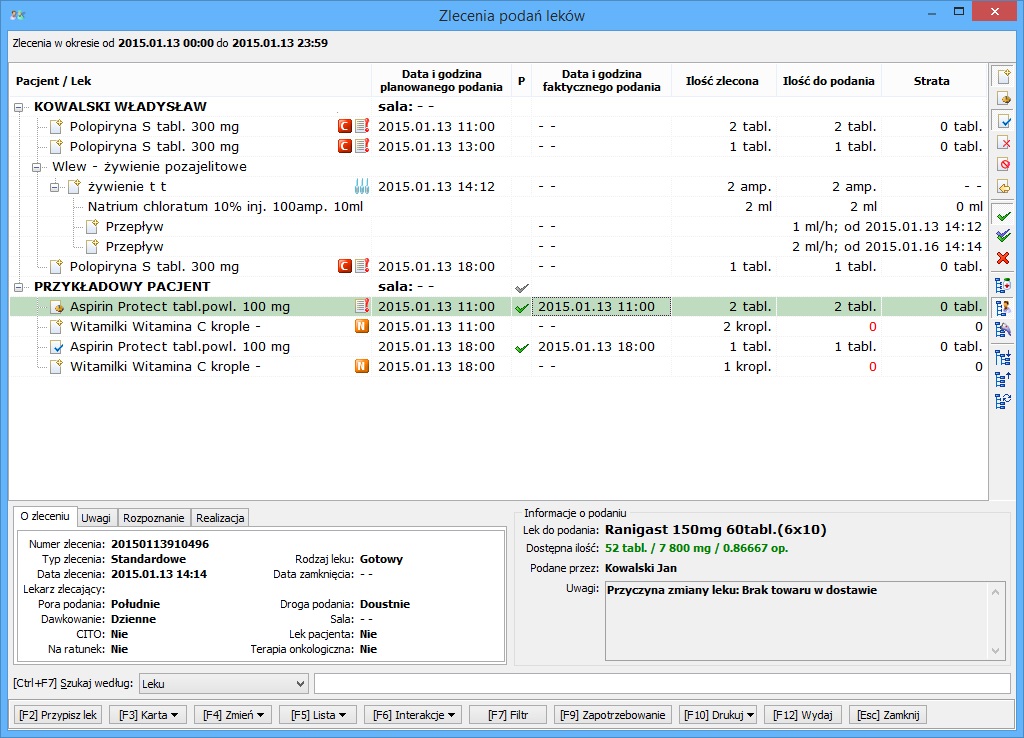Viewport: 1024px width, 738px height.
Task: Click the red X icon in right toolbar
Action: point(1003,258)
